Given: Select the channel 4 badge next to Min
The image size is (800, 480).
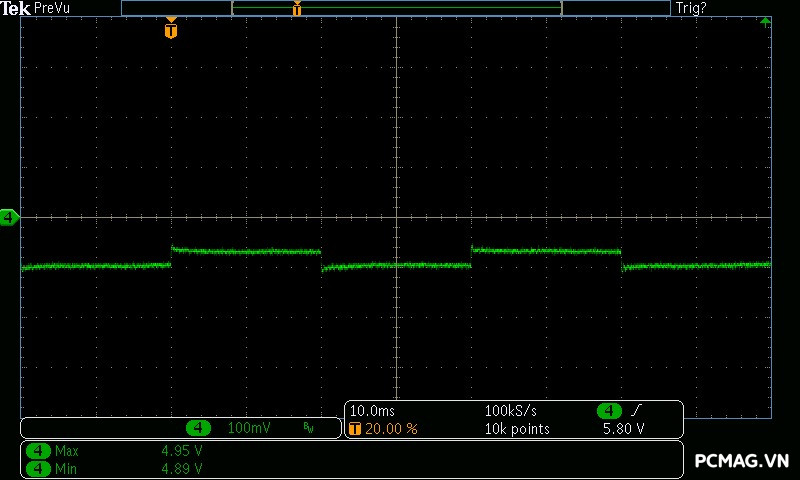Looking at the screenshot, I should [x=39, y=468].
